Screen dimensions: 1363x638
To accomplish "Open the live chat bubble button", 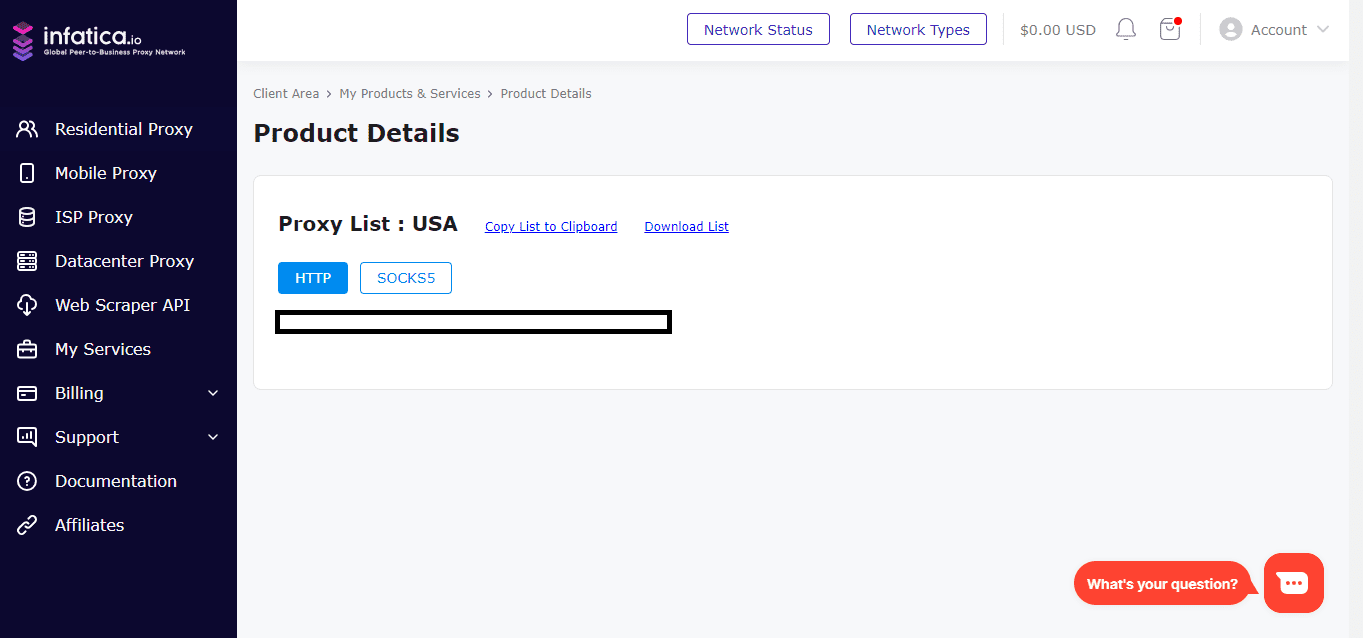I will pos(1294,583).
